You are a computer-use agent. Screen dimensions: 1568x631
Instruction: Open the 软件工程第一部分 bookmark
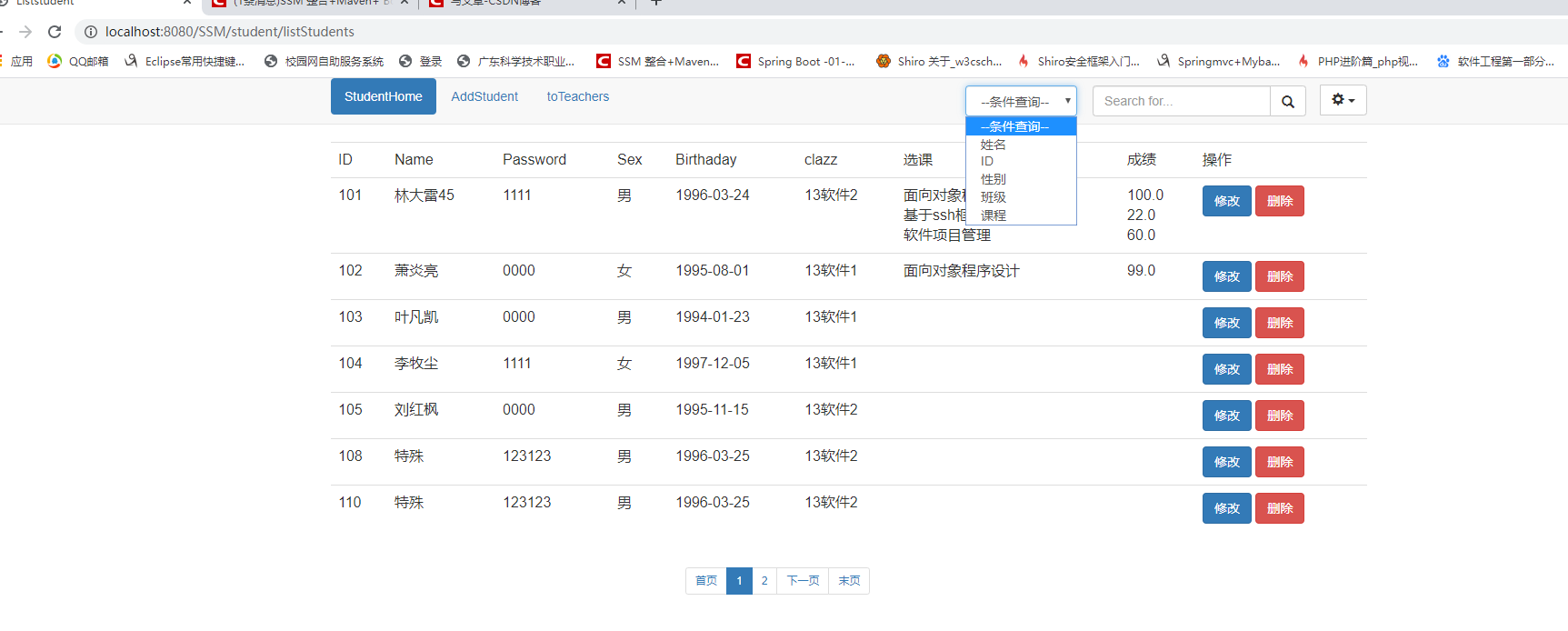[1495, 61]
